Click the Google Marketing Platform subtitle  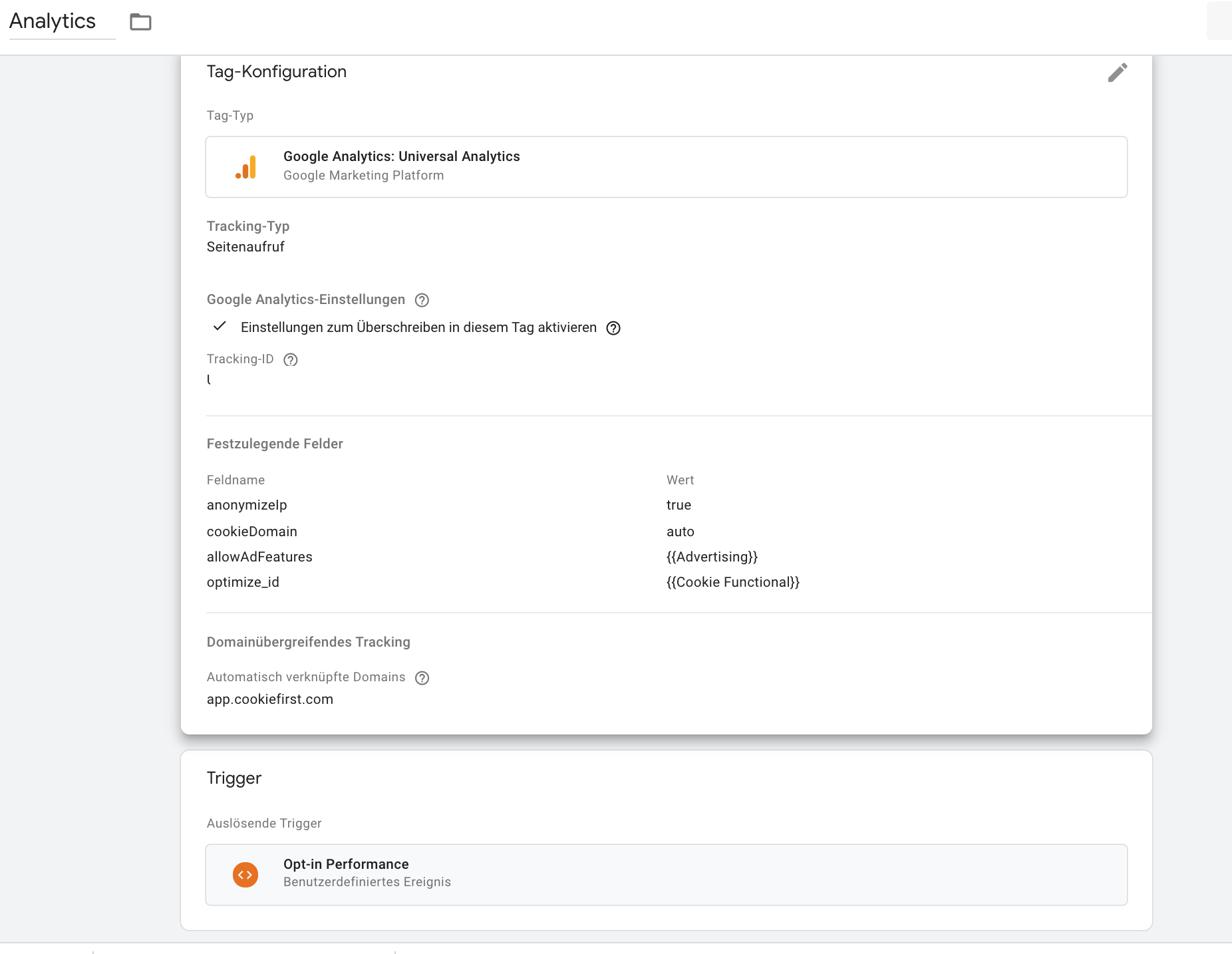click(x=363, y=175)
